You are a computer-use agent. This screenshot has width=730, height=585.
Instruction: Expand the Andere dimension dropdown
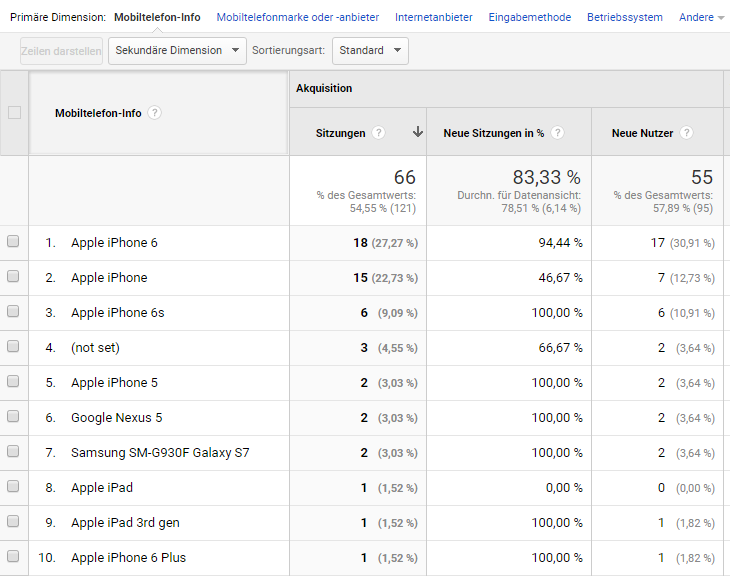701,18
